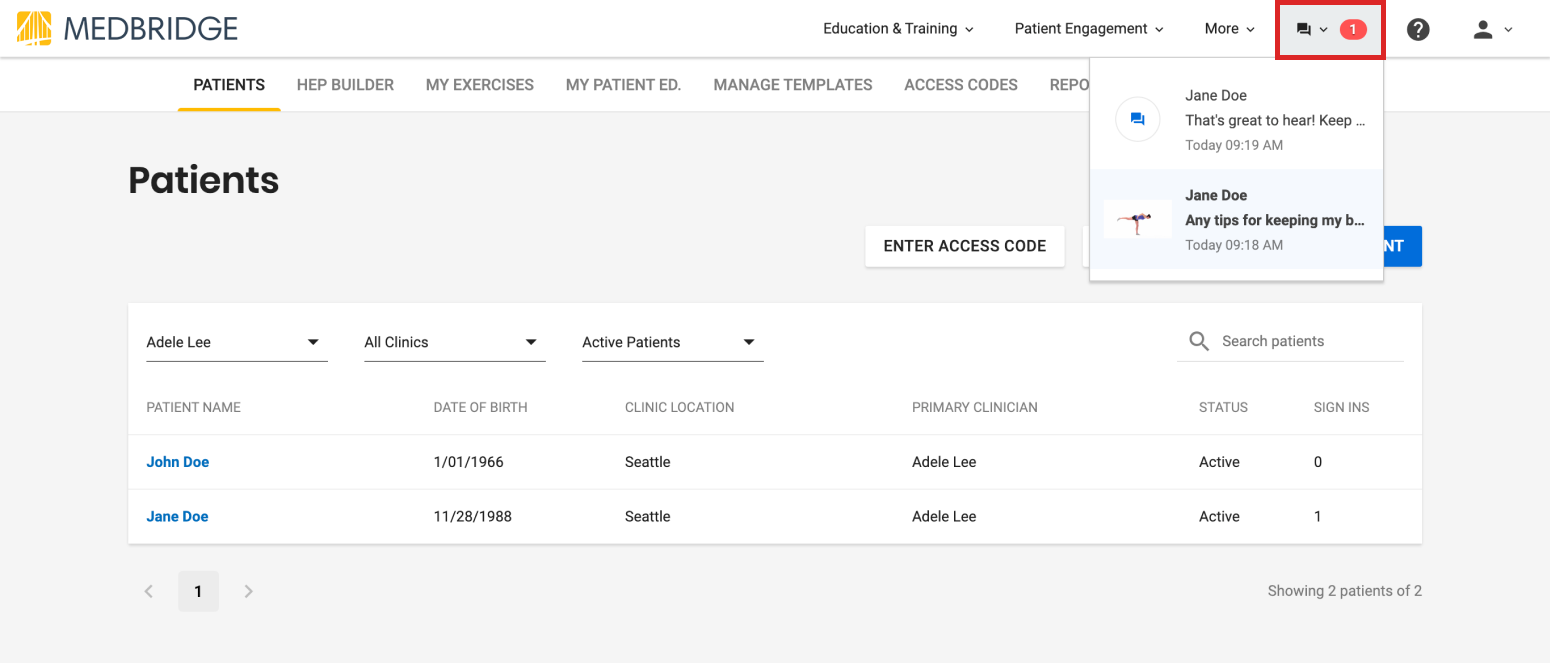
Task: Open message "That's great to hear! Keep"
Action: click(x=1237, y=120)
